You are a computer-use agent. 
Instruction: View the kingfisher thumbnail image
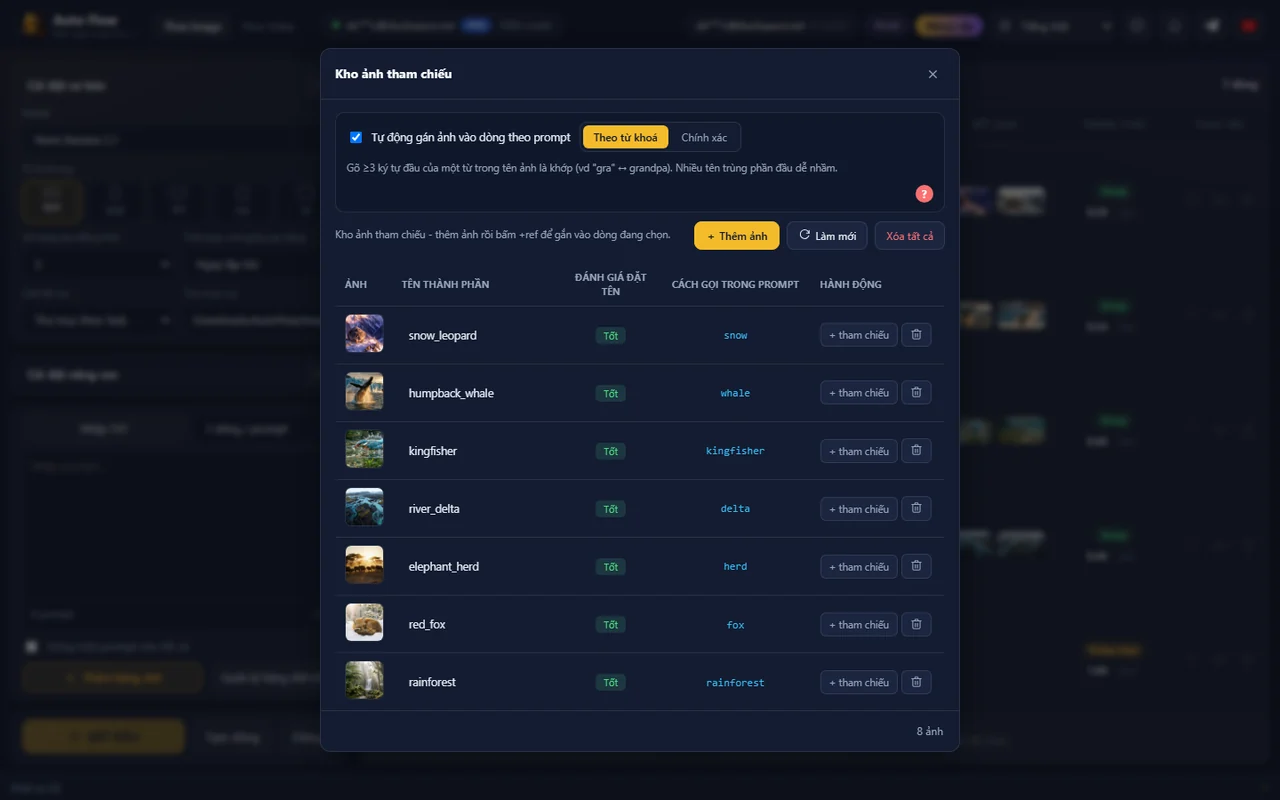[364, 449]
